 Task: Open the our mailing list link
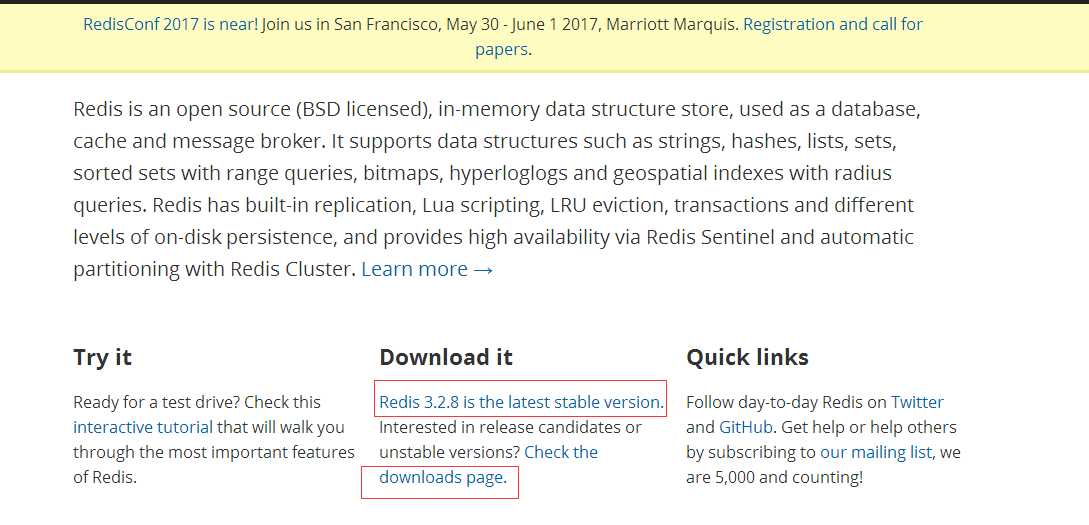[x=876, y=452]
